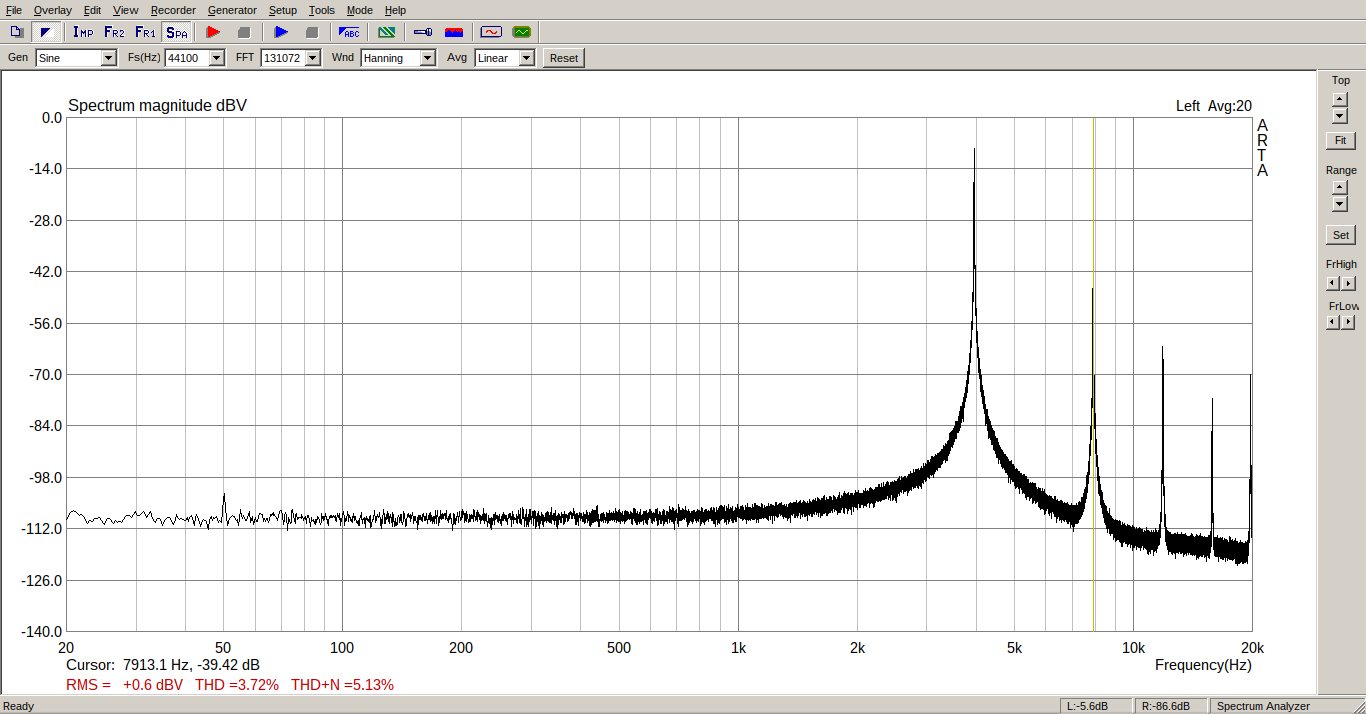Start the generator with the blue play arrow
The image size is (1366, 714).
(281, 32)
